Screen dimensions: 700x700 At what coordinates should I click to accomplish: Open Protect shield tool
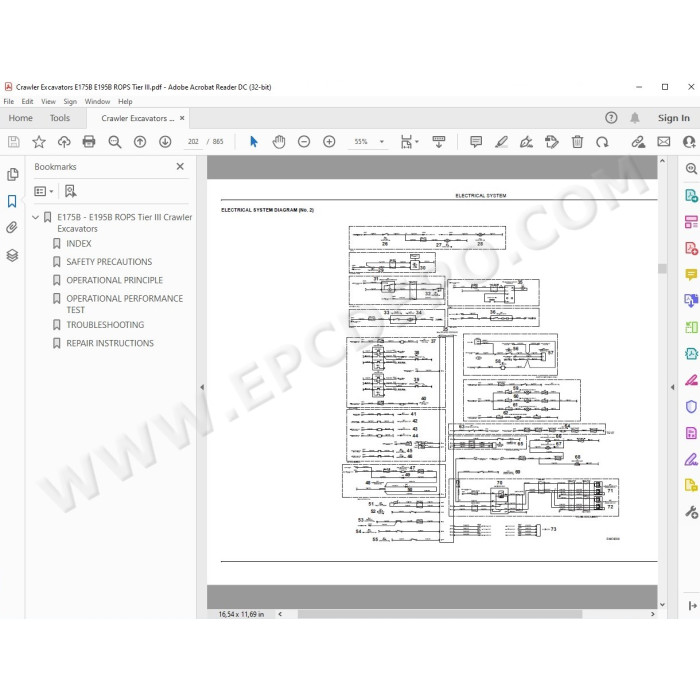click(x=691, y=407)
